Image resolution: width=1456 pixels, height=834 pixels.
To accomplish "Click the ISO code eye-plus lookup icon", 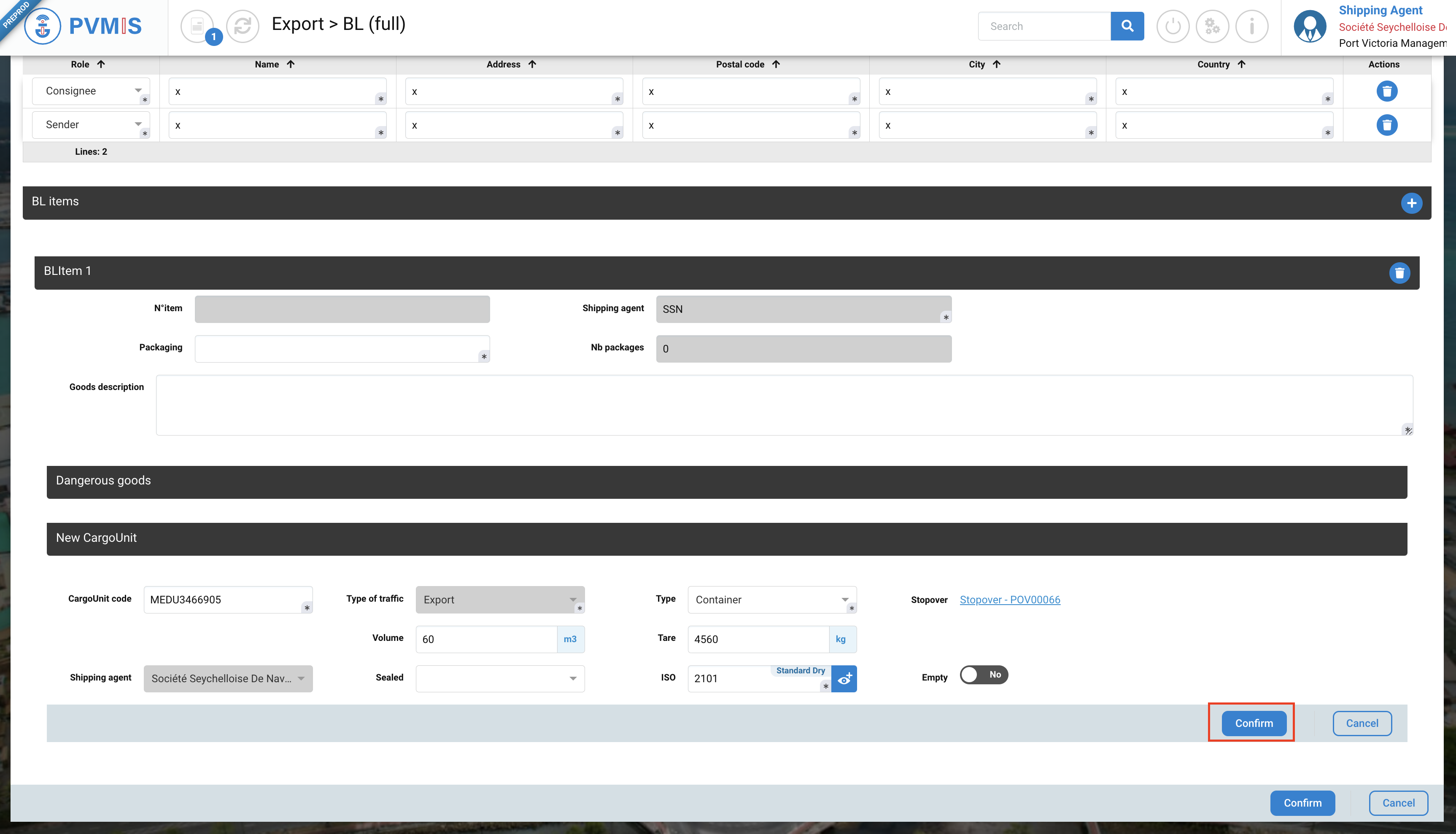I will tap(844, 679).
